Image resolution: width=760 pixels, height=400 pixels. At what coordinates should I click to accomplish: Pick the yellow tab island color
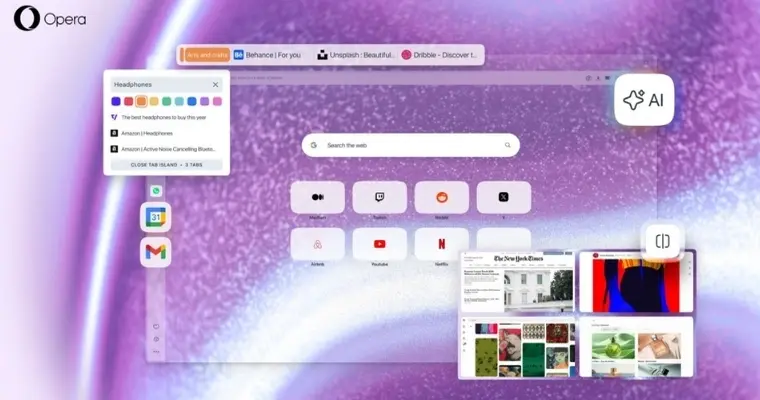click(x=154, y=101)
